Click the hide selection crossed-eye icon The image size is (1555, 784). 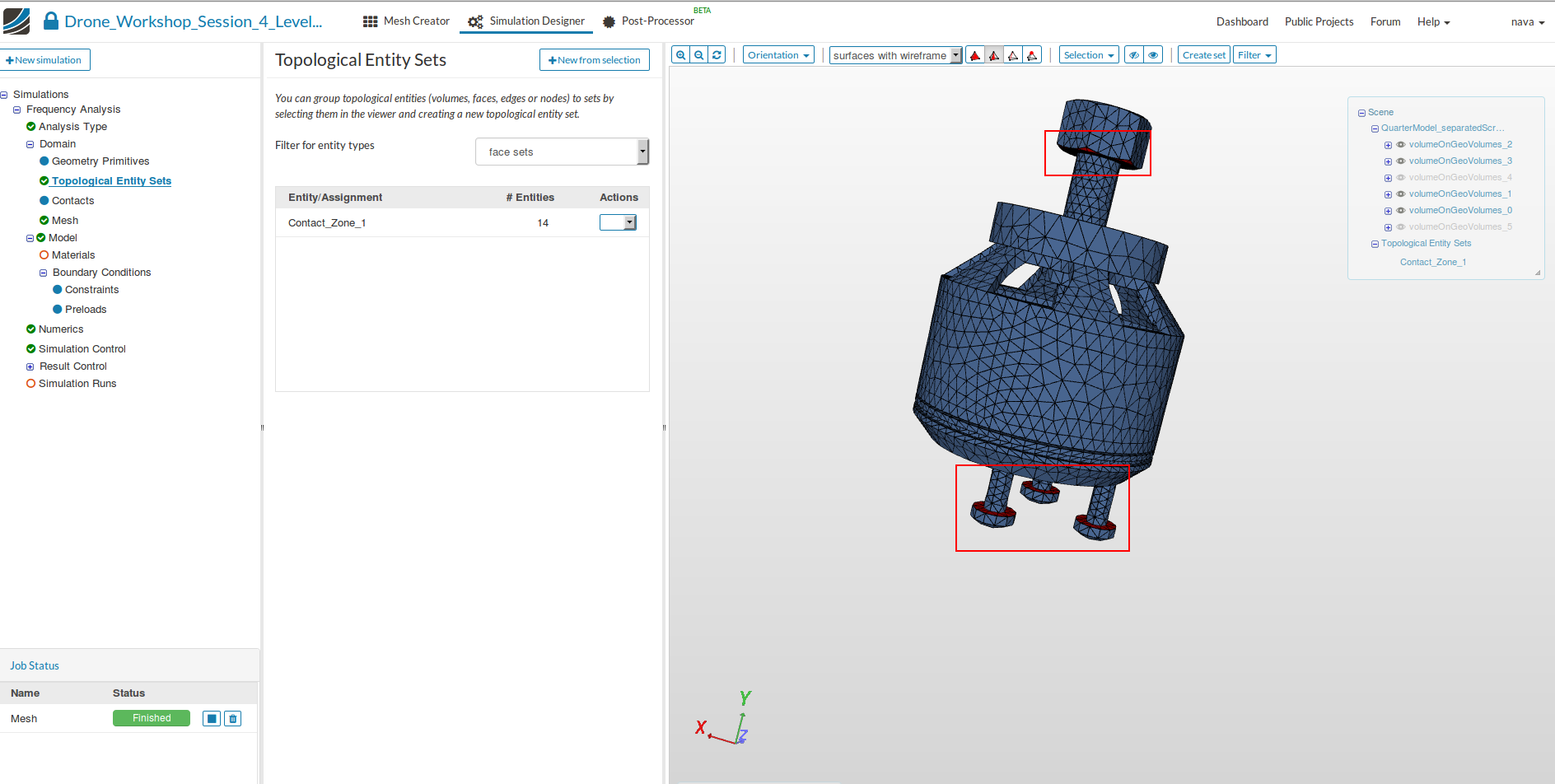(1134, 55)
